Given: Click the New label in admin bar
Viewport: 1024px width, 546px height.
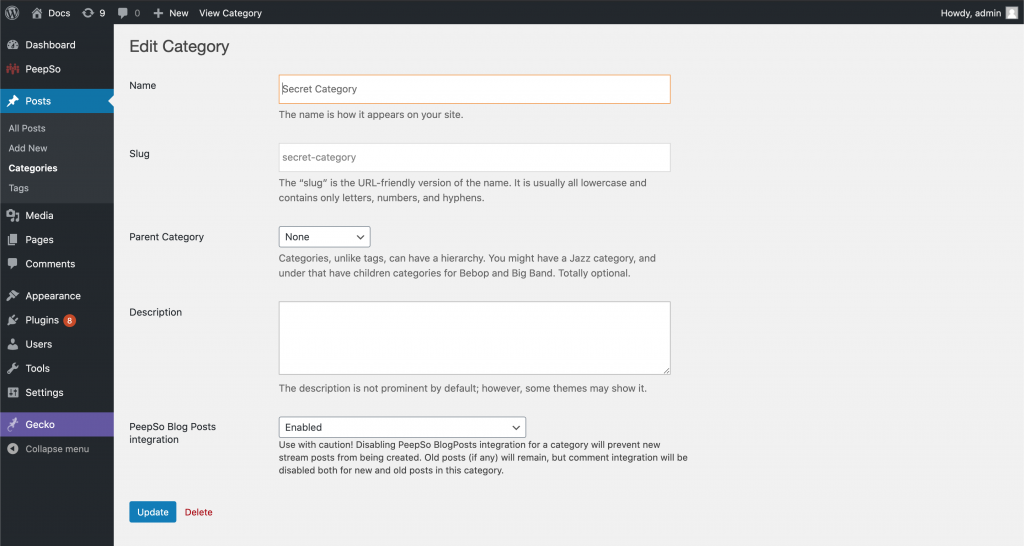Looking at the screenshot, I should click(178, 13).
